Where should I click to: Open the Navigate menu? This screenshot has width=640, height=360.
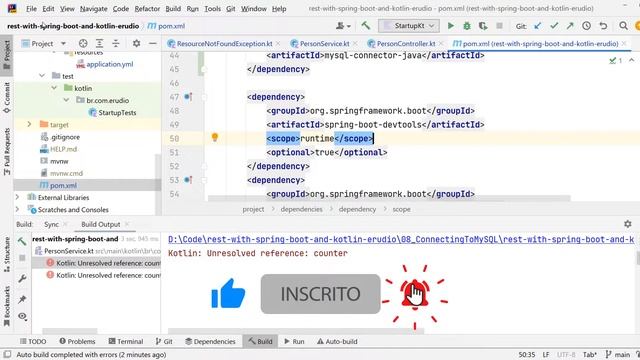click(x=93, y=9)
